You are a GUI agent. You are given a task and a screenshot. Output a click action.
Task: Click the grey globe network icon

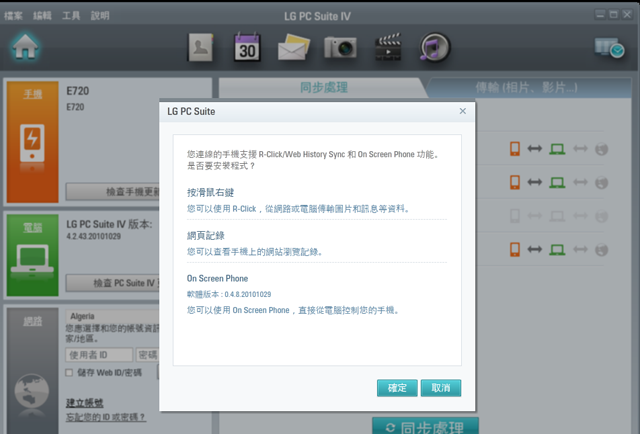pyautogui.click(x=32, y=391)
